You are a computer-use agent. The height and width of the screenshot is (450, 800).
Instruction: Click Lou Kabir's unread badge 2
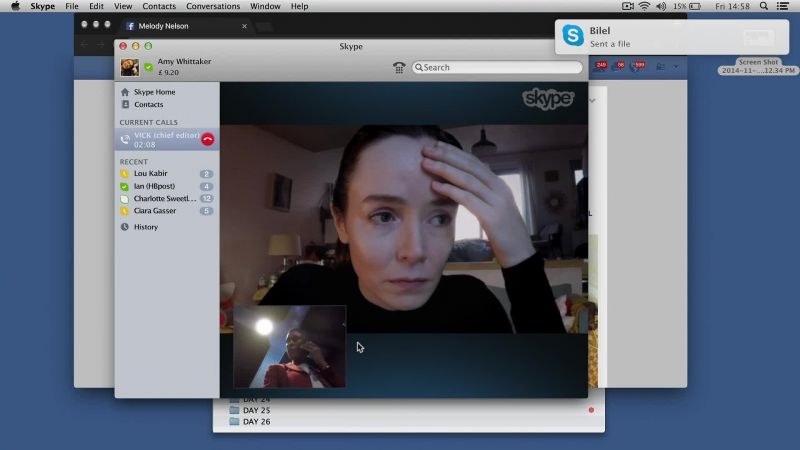206,174
